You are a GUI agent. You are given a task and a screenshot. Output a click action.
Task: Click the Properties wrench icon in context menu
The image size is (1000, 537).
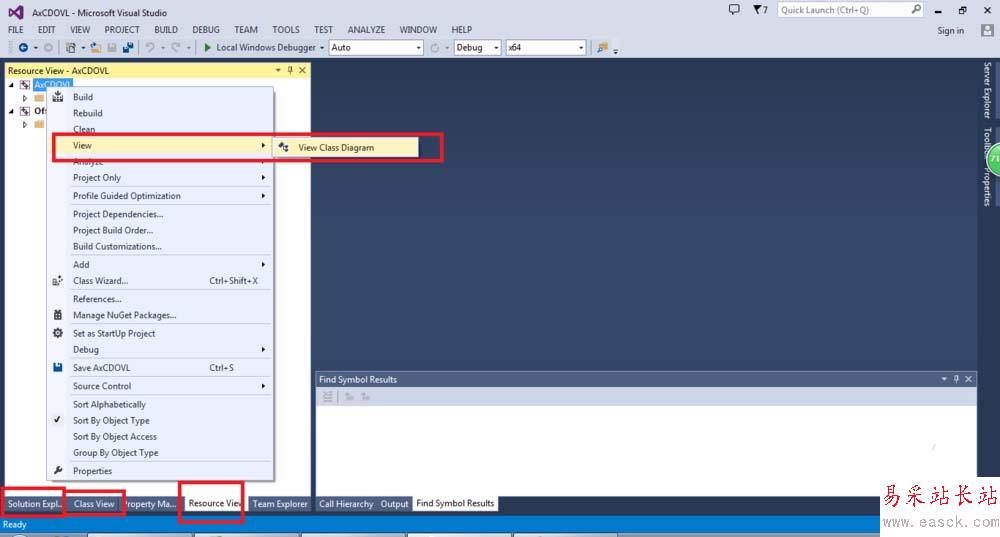(x=57, y=471)
